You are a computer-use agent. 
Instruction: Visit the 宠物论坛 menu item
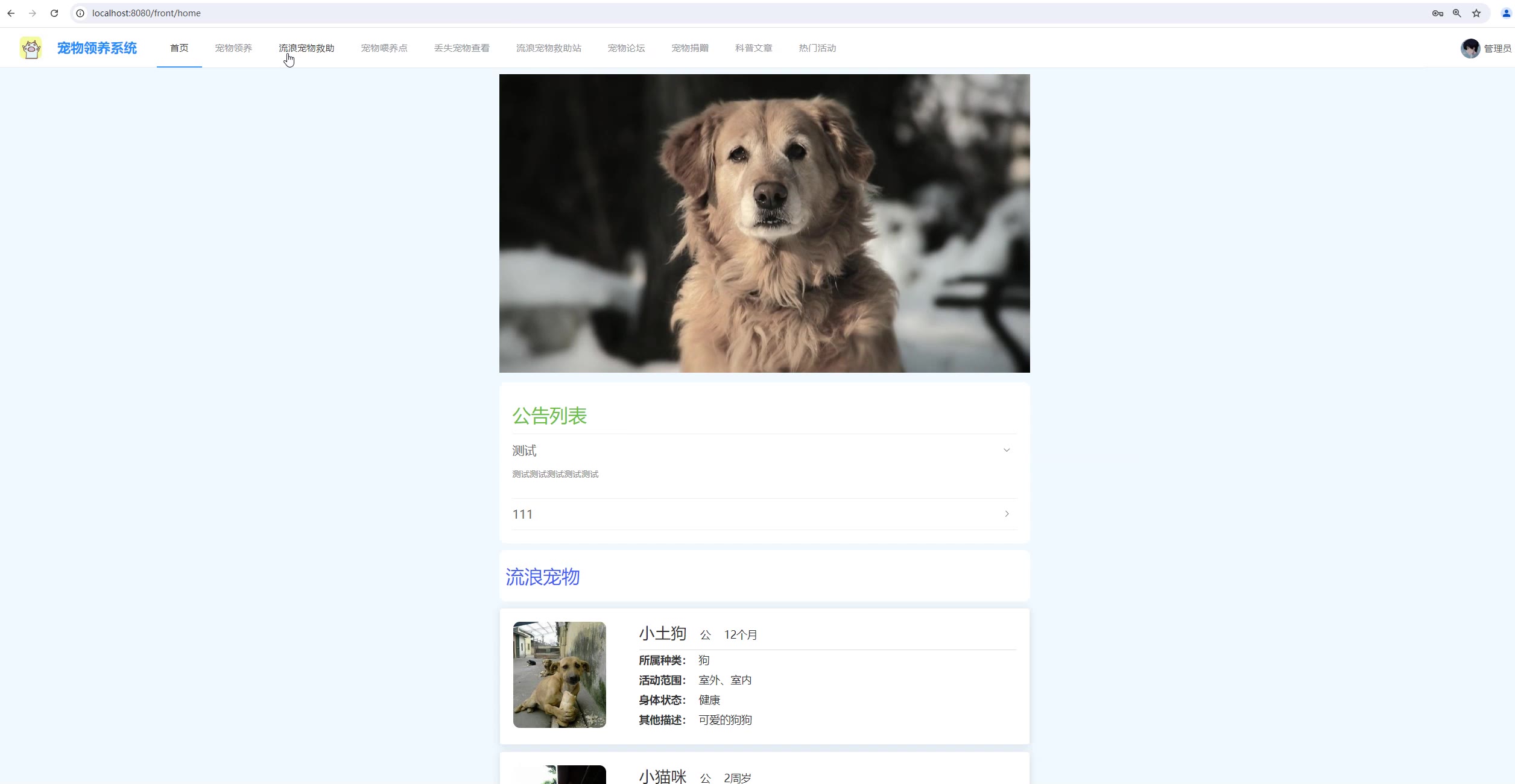[x=627, y=48]
